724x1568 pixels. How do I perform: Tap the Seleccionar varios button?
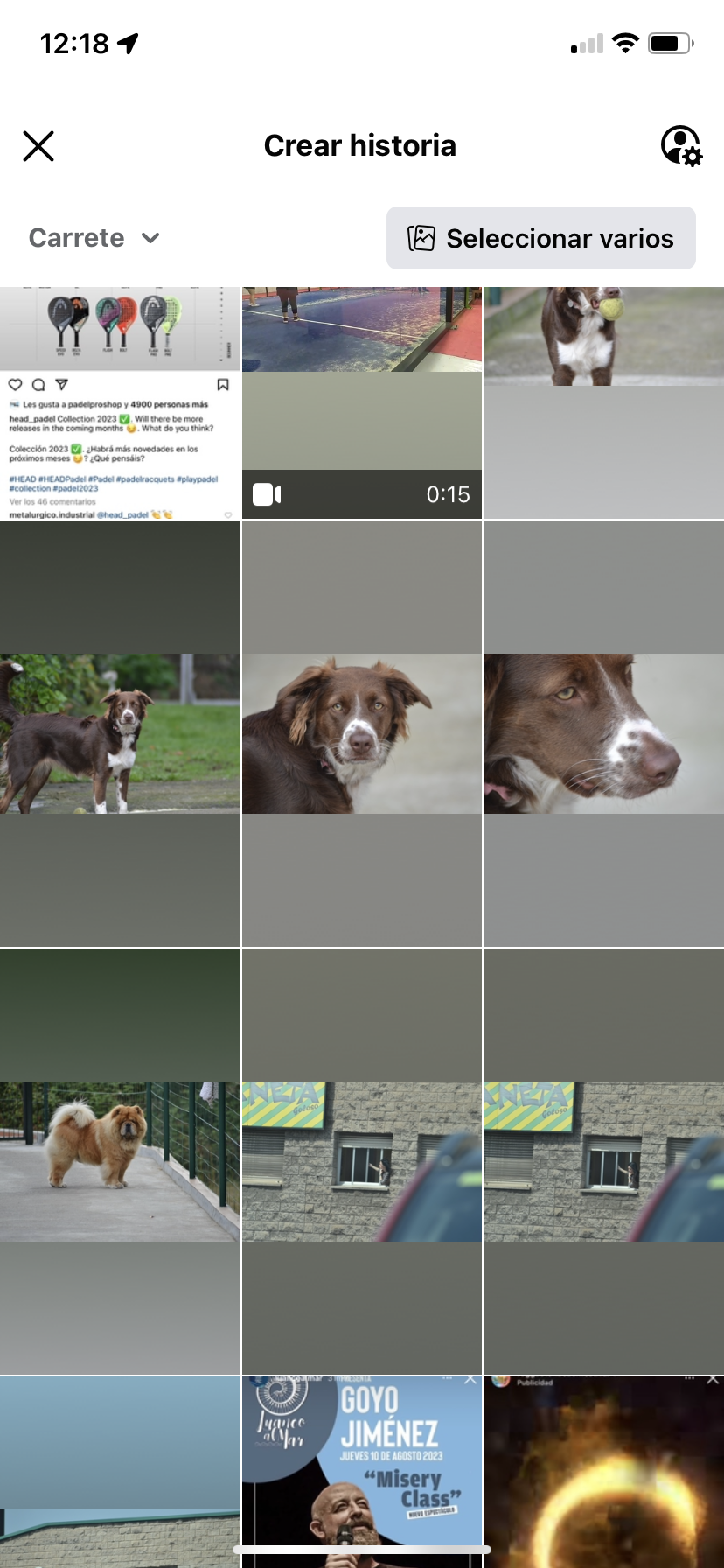(541, 238)
